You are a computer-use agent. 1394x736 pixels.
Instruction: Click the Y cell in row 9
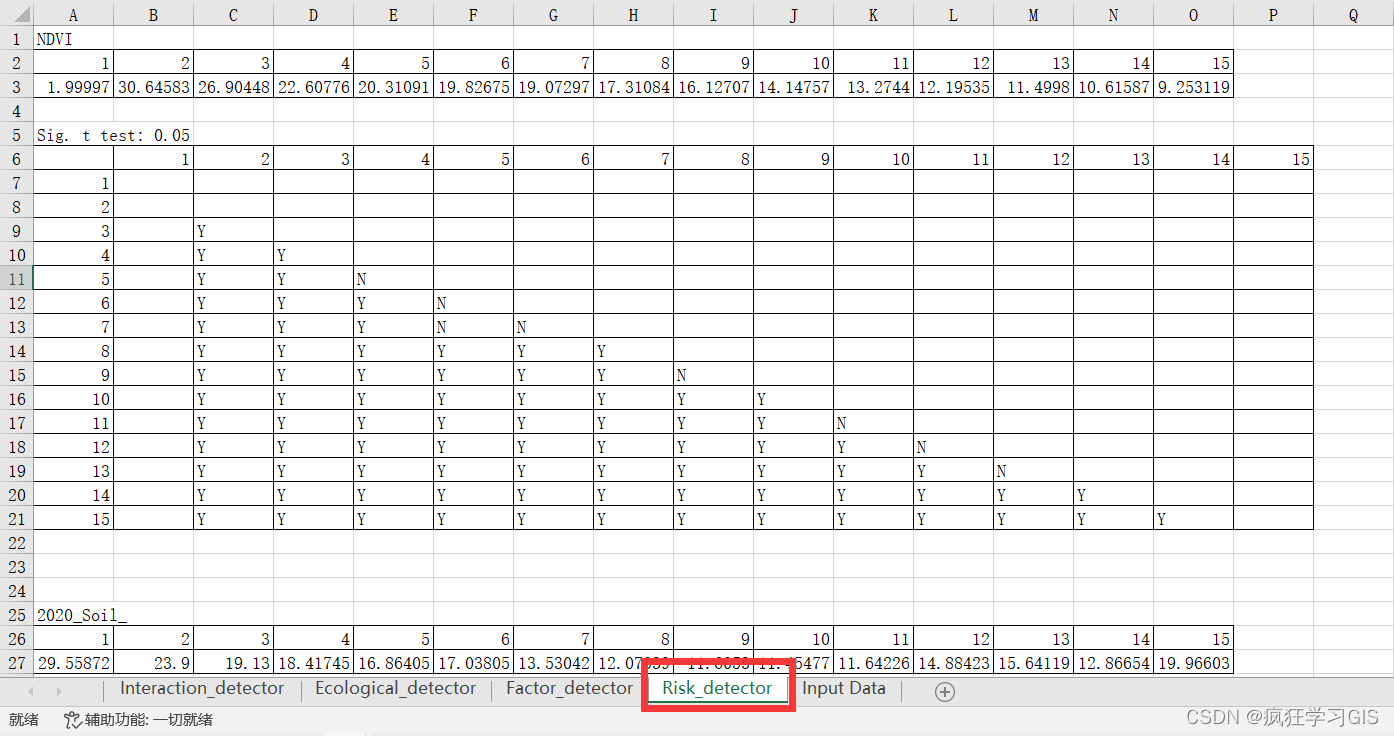tap(234, 231)
